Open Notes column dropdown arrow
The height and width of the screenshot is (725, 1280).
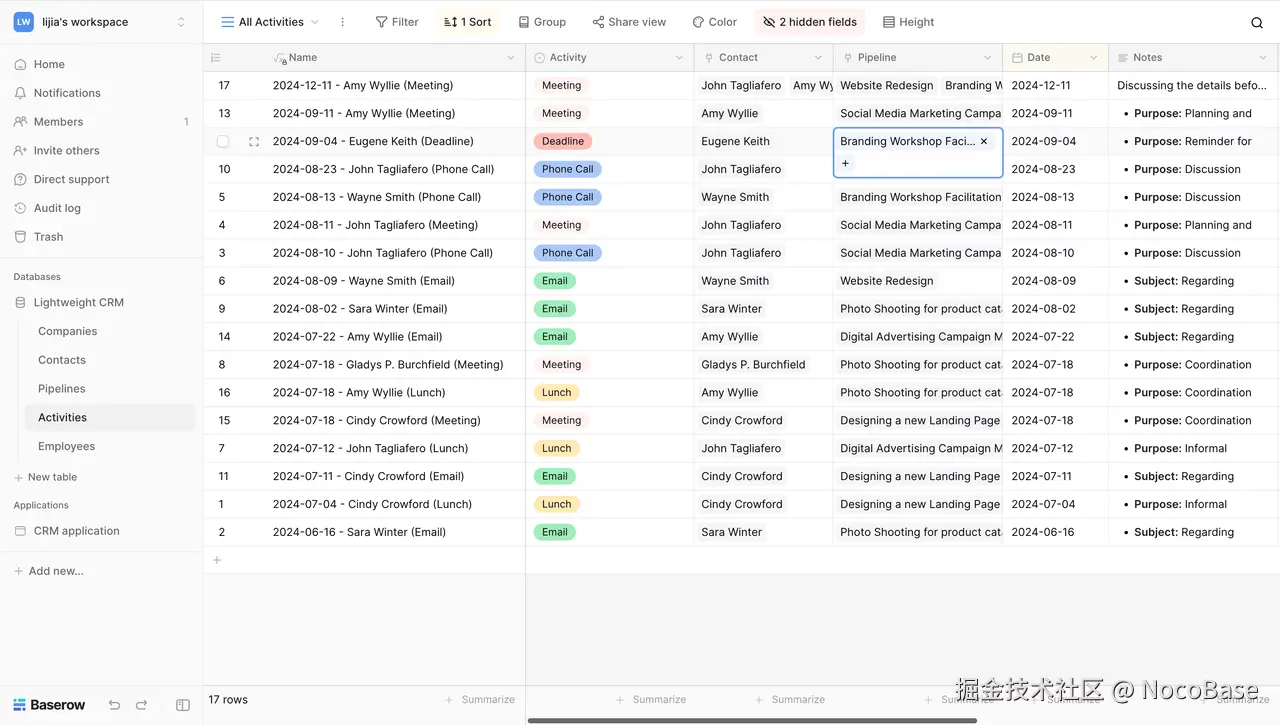[x=1263, y=58]
